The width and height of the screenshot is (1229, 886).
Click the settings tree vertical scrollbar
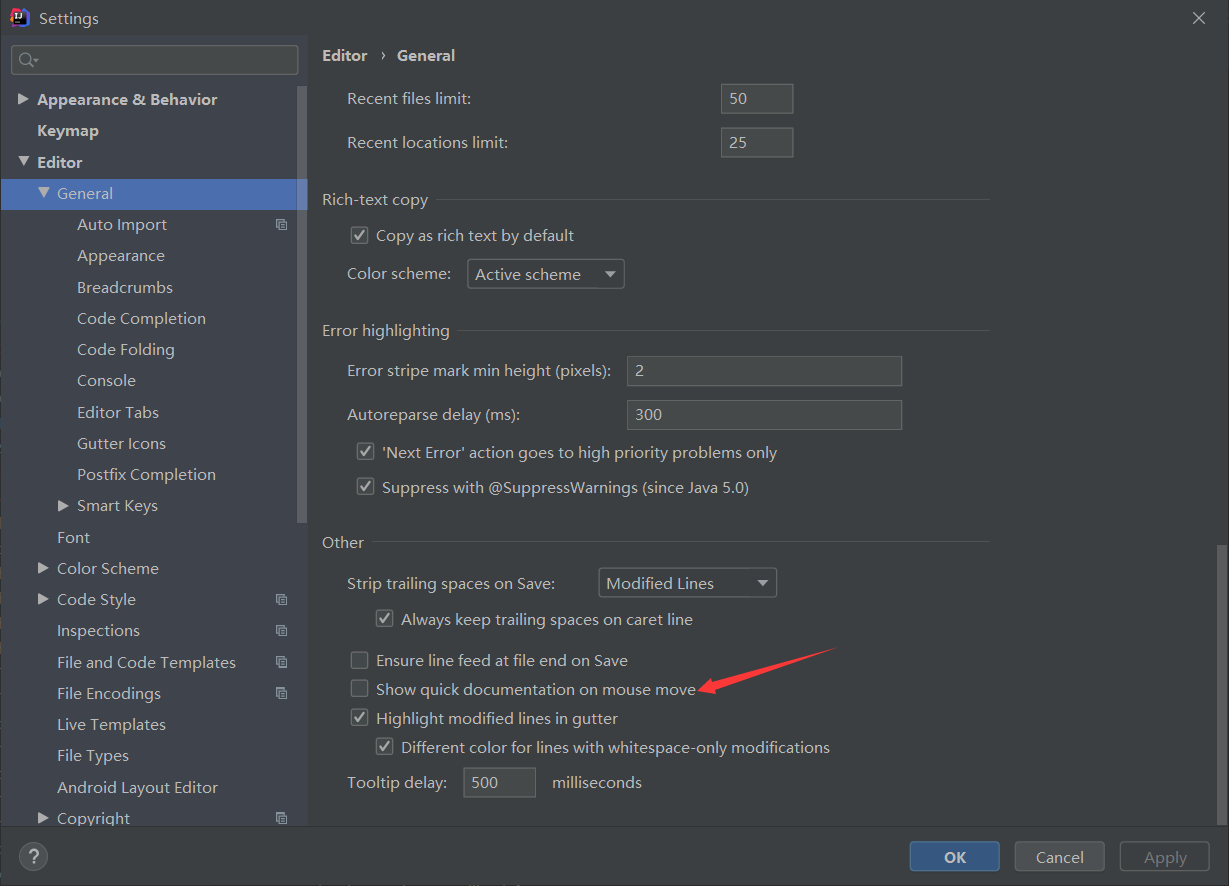(x=302, y=304)
